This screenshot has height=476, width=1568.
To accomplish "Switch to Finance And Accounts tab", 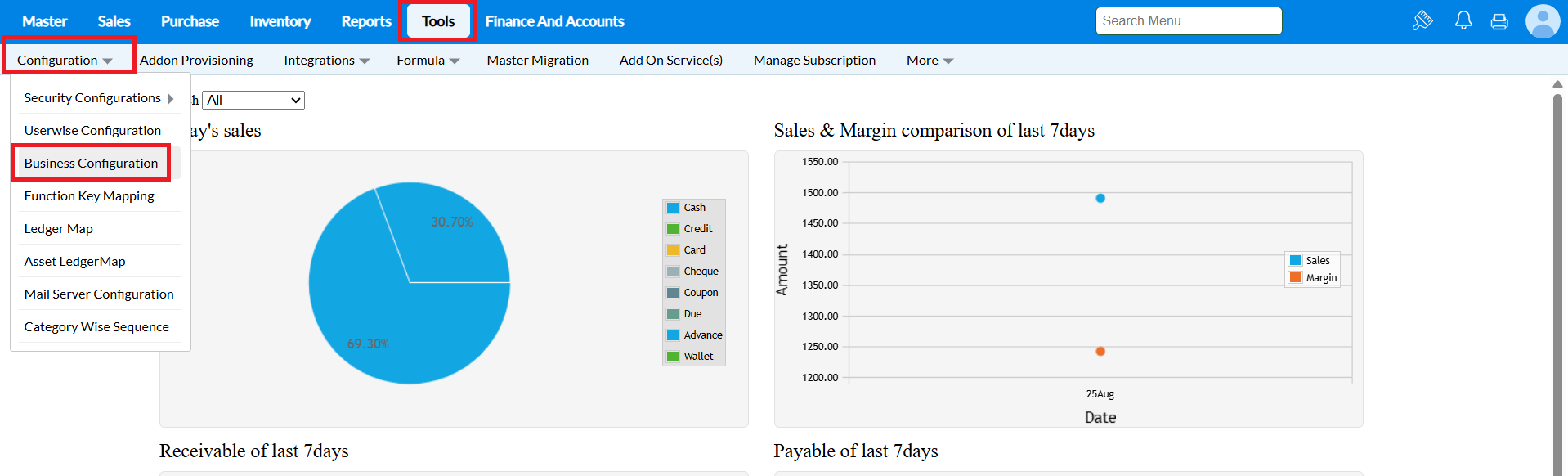I will coord(554,21).
